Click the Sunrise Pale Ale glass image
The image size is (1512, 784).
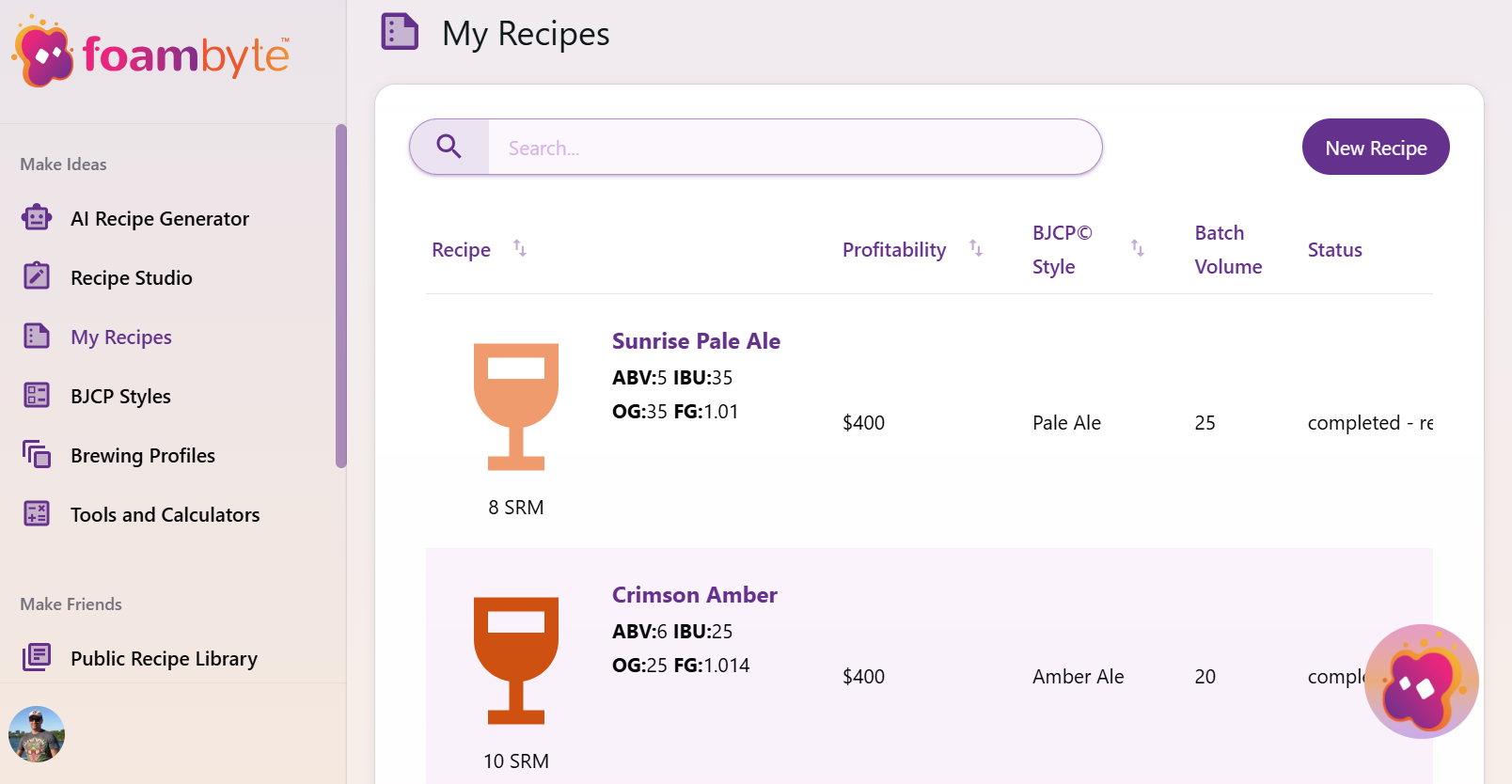pos(516,406)
